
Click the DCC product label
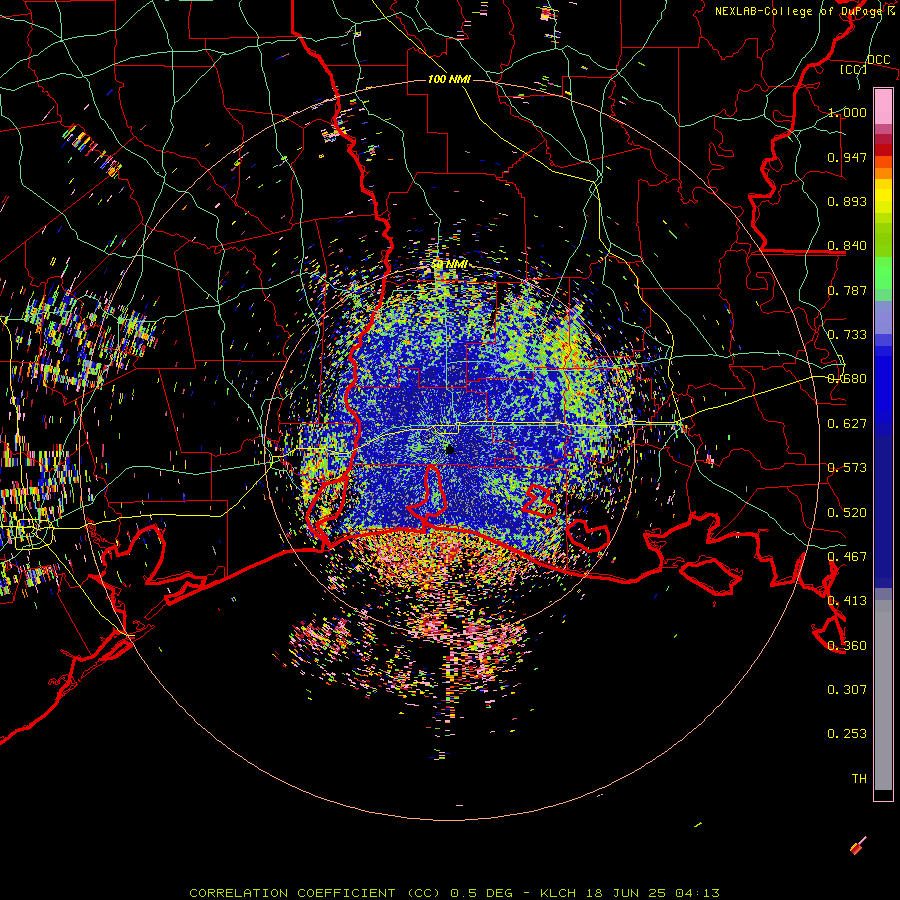878,59
